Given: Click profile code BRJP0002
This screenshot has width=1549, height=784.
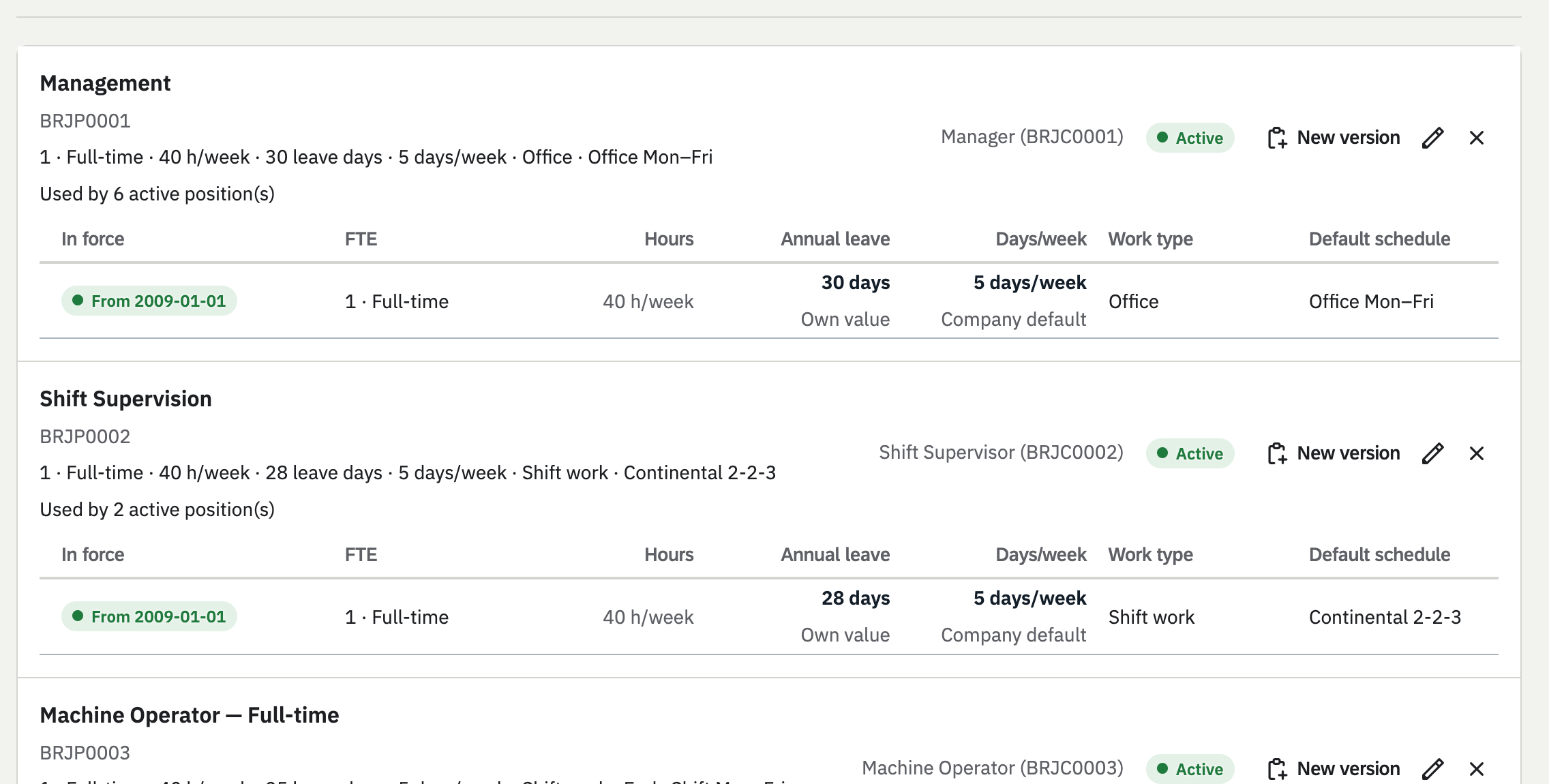Looking at the screenshot, I should [85, 436].
